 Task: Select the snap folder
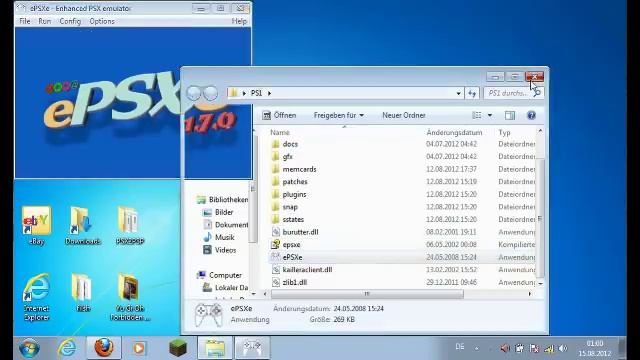coord(290,207)
